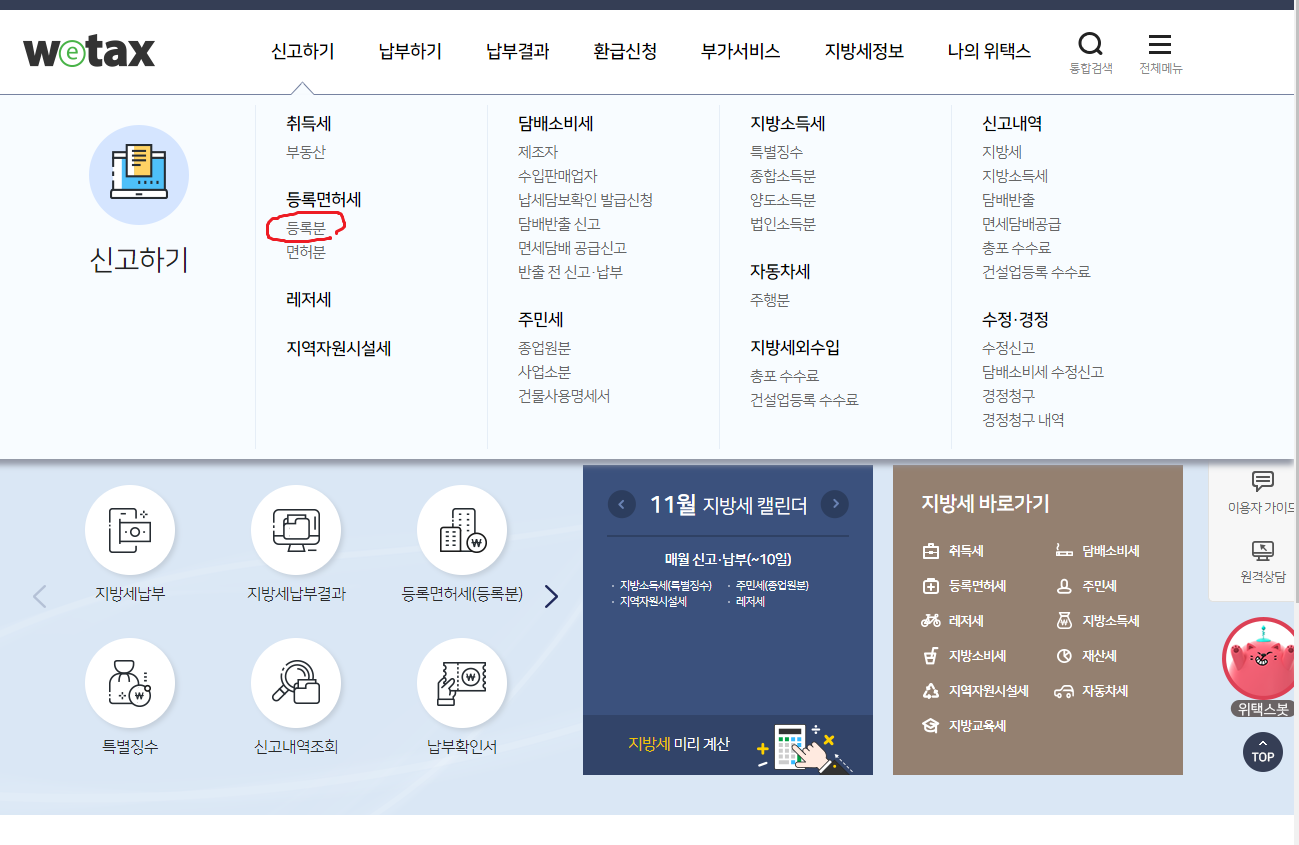The image size is (1299, 845).
Task: Select the 나의 위택스 top menu
Action: [x=989, y=51]
